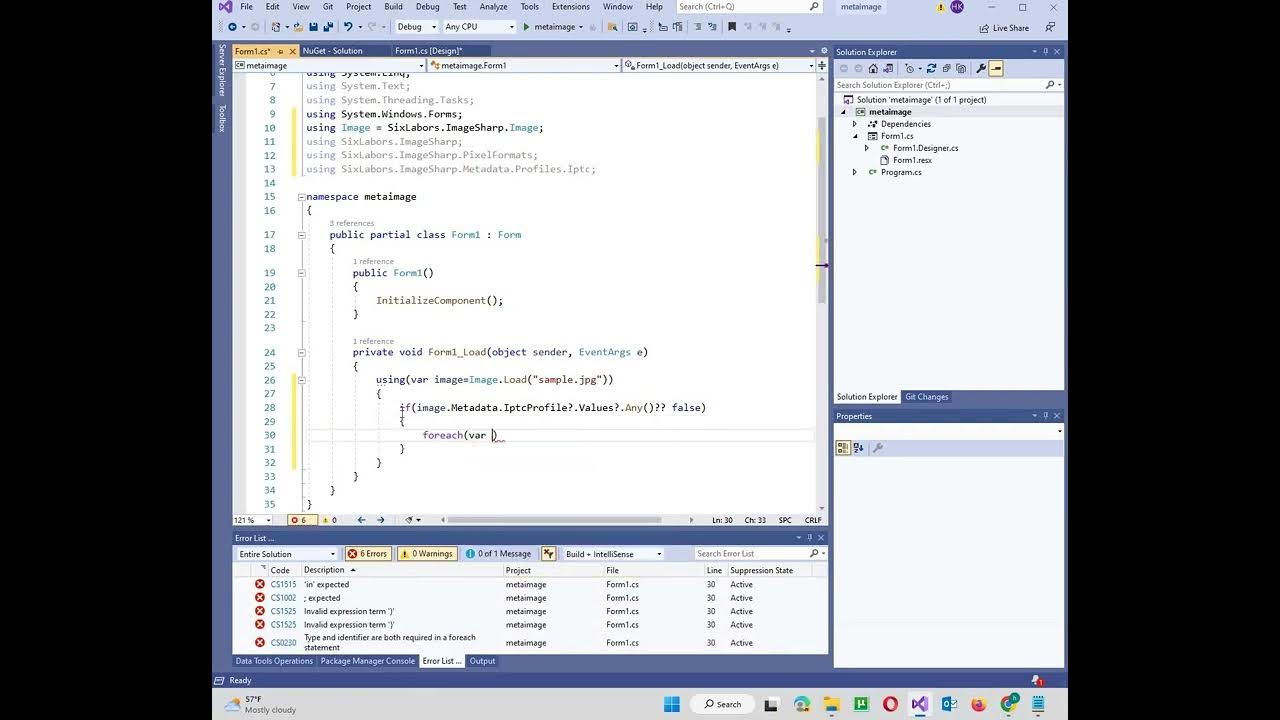Click the Home icon in Solution Explorer
1280x720 pixels.
pos(873,69)
